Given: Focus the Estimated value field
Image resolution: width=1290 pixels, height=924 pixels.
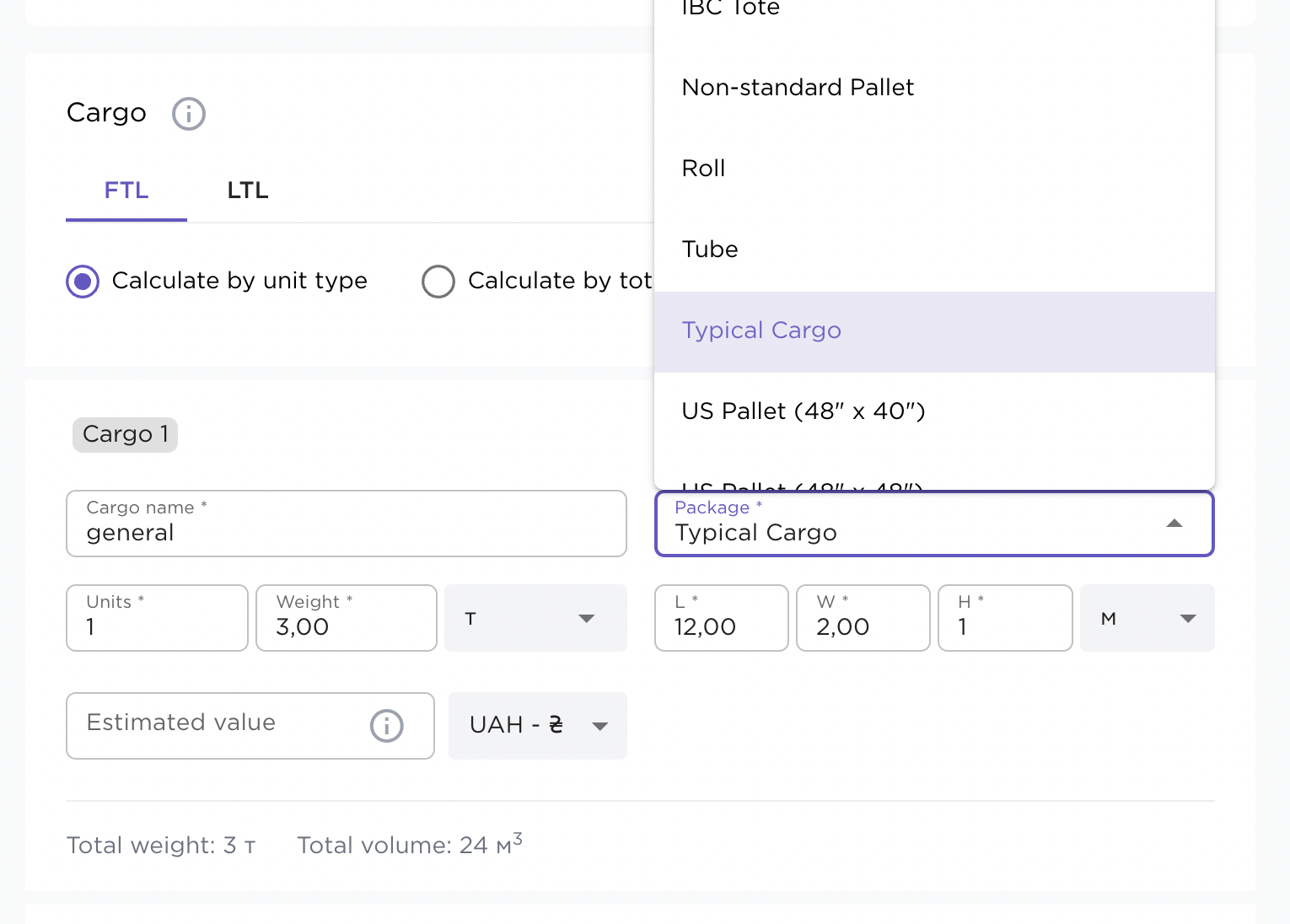Looking at the screenshot, I should point(250,726).
